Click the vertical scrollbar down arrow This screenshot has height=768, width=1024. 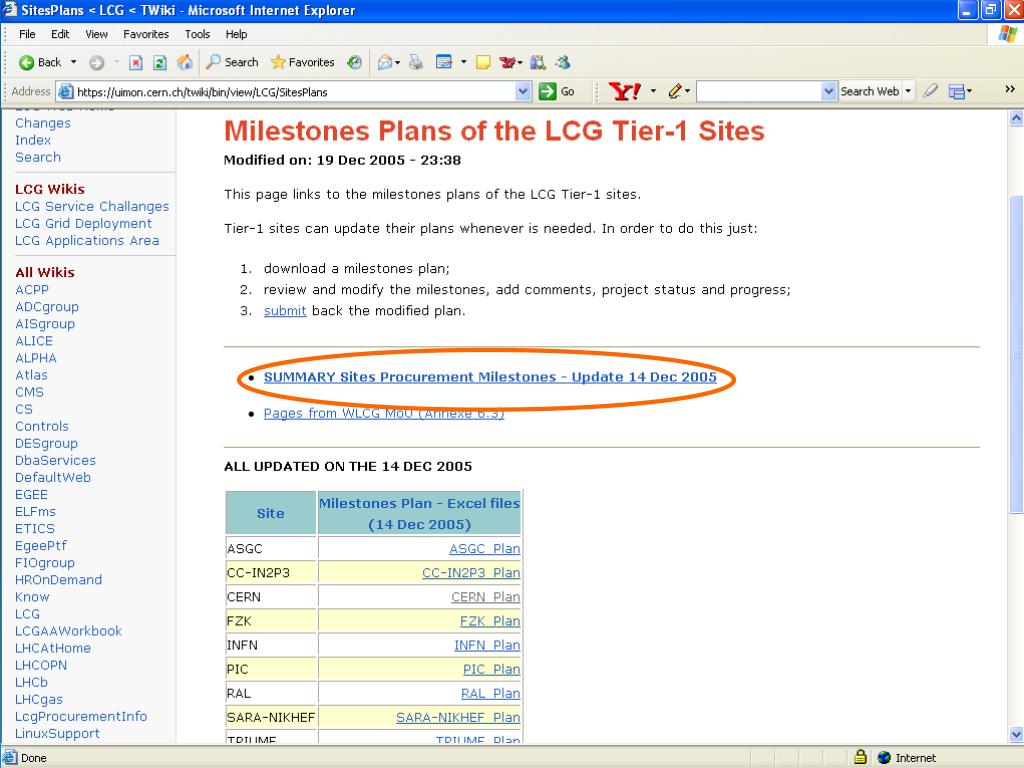click(x=1016, y=734)
